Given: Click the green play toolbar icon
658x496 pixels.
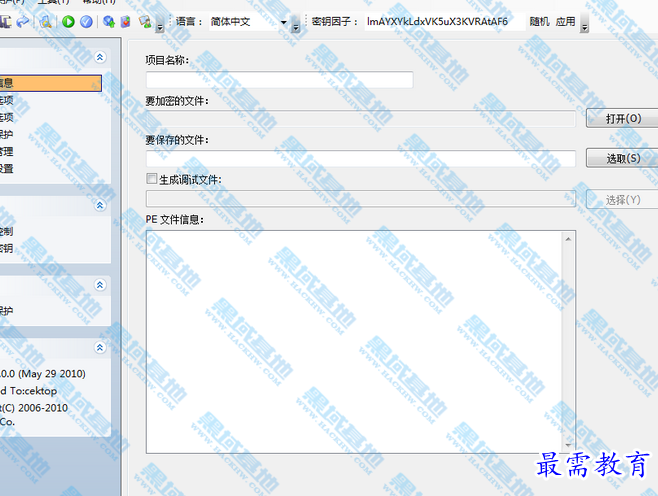Looking at the screenshot, I should (68, 21).
